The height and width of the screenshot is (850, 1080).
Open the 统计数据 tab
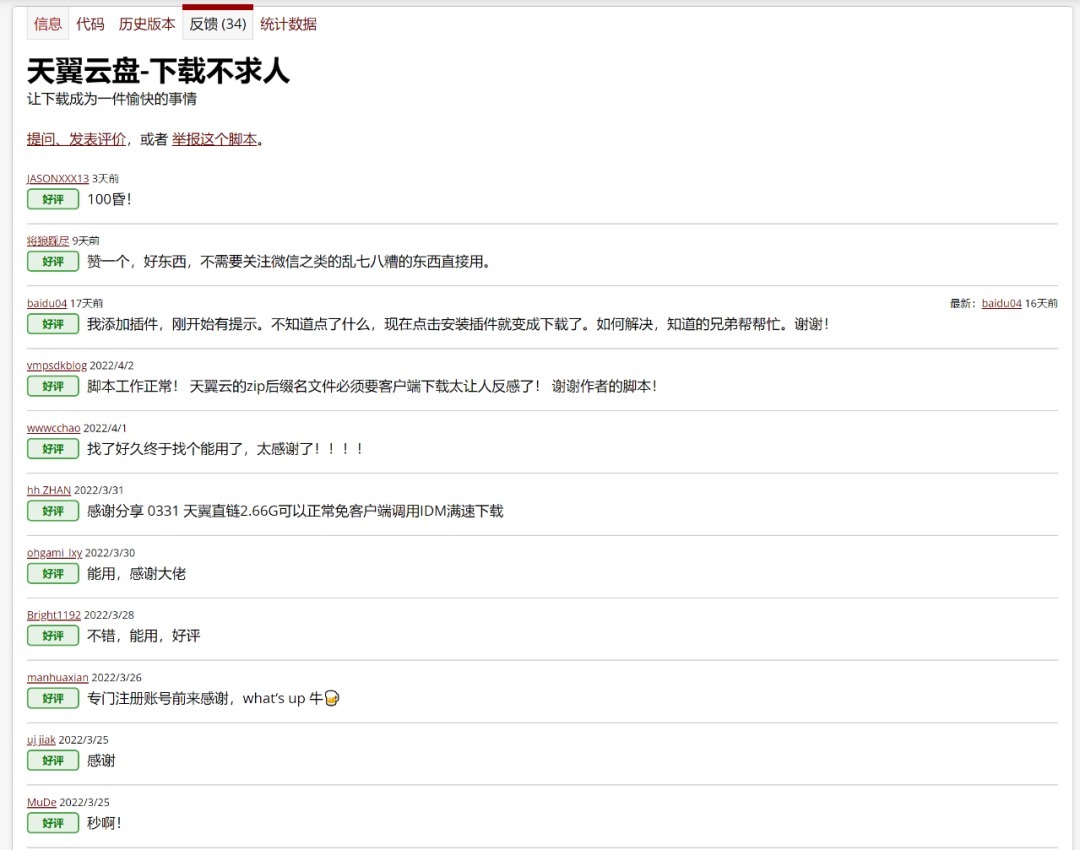[x=288, y=24]
